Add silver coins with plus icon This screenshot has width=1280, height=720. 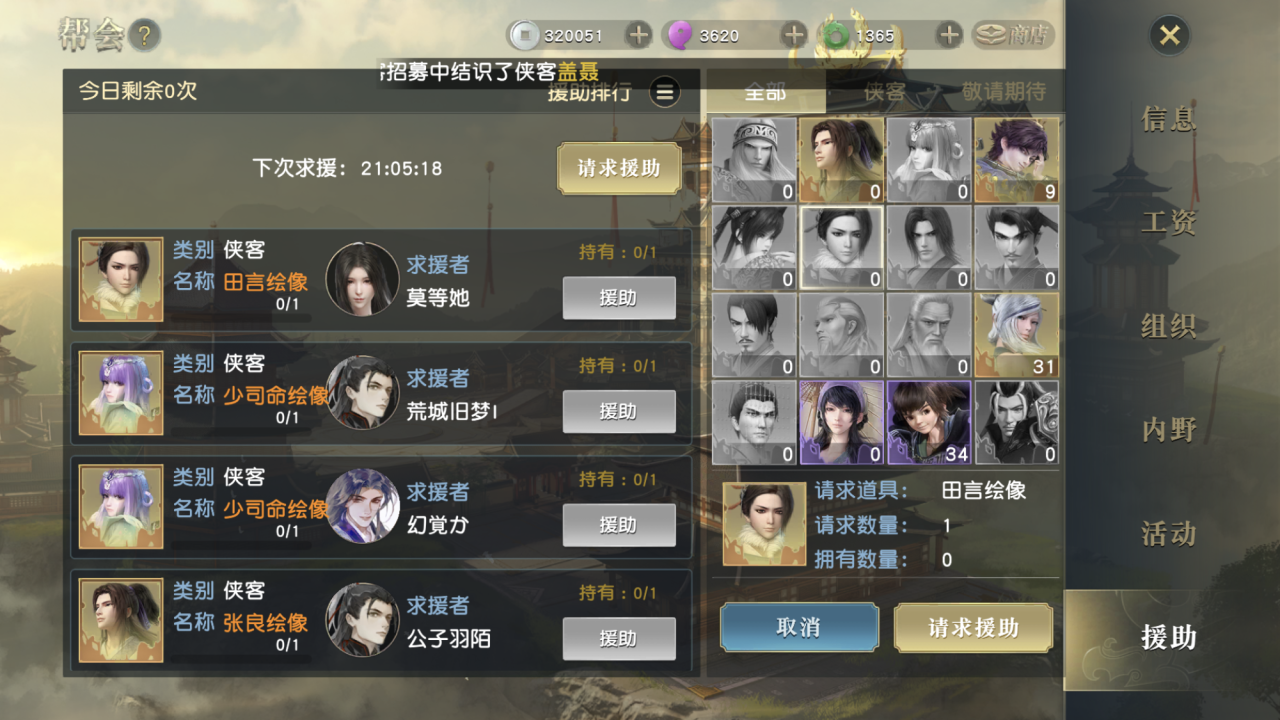click(x=638, y=35)
